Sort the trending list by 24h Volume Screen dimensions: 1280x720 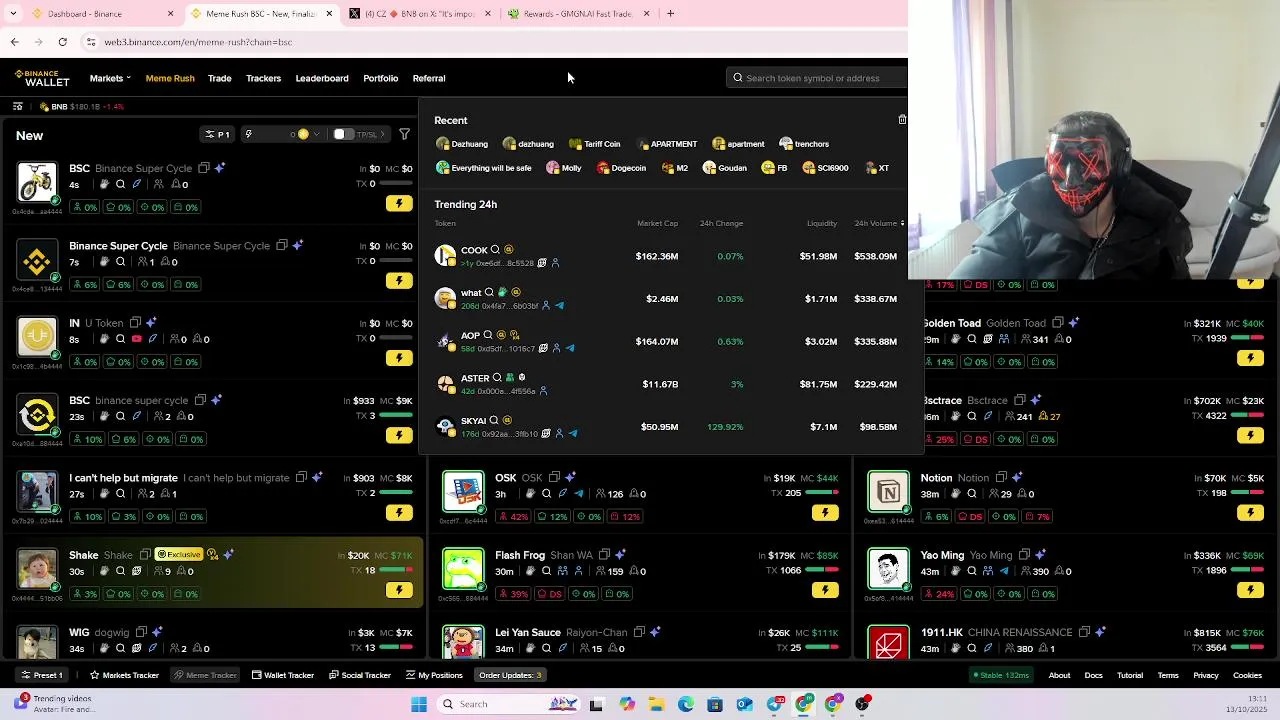(x=877, y=223)
